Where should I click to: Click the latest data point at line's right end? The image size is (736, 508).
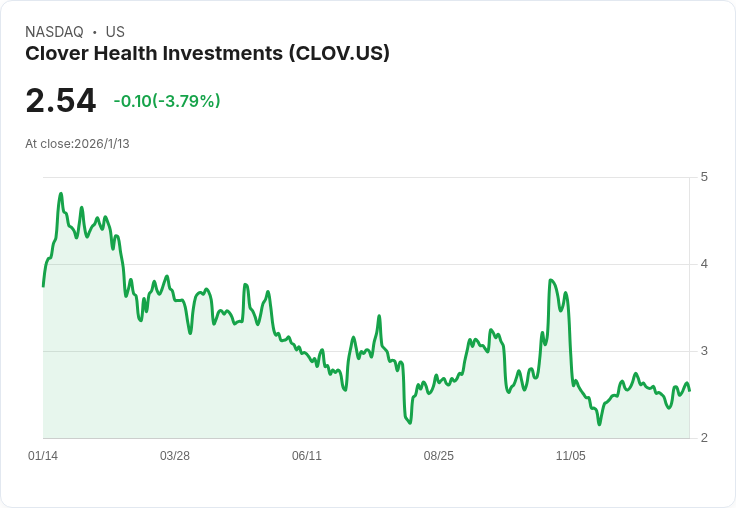tap(689, 390)
